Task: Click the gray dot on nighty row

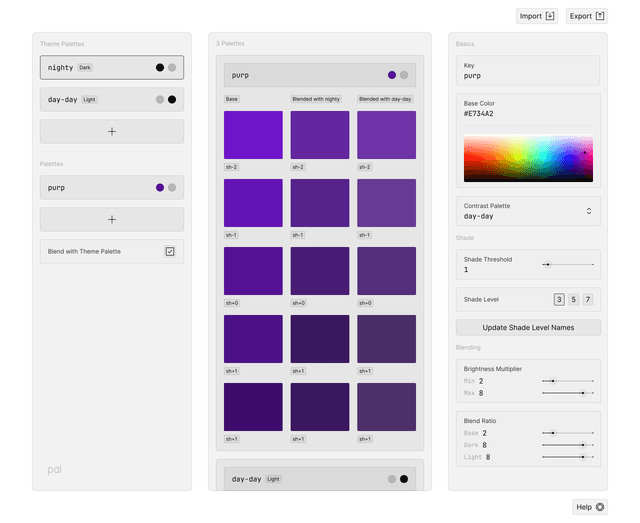Action: click(x=172, y=67)
